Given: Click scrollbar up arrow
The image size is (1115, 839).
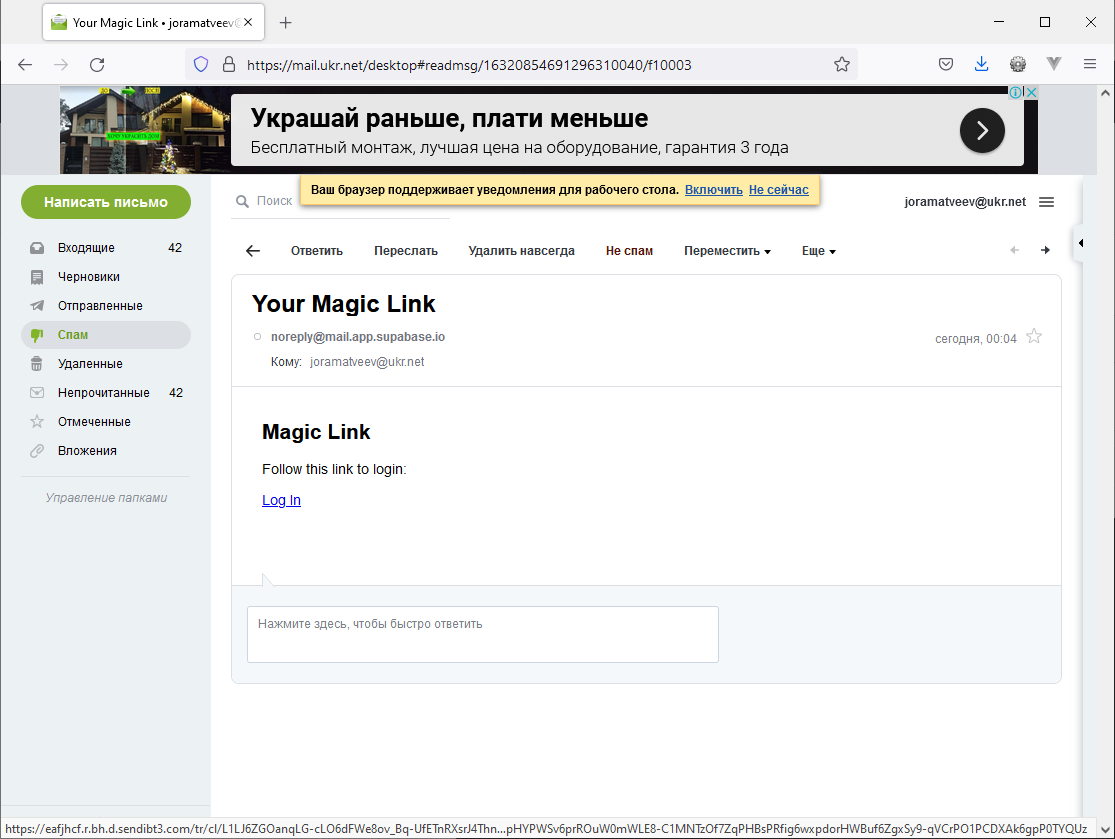Looking at the screenshot, I should tap(1105, 92).
